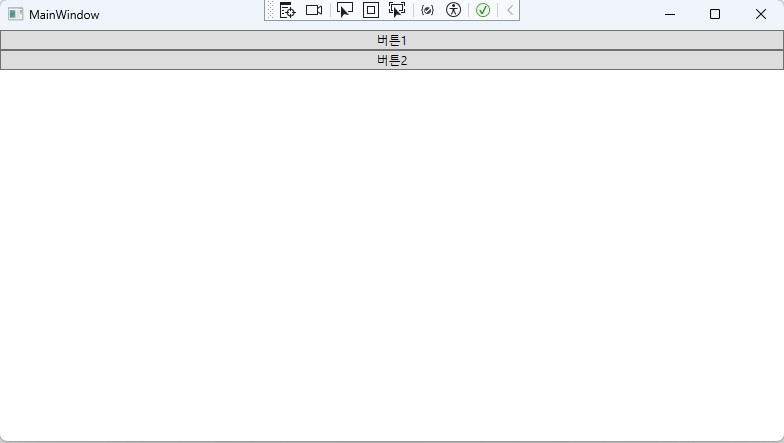Viewport: 784px width, 443px height.
Task: Click the MainWindow title text
Action: (64, 15)
